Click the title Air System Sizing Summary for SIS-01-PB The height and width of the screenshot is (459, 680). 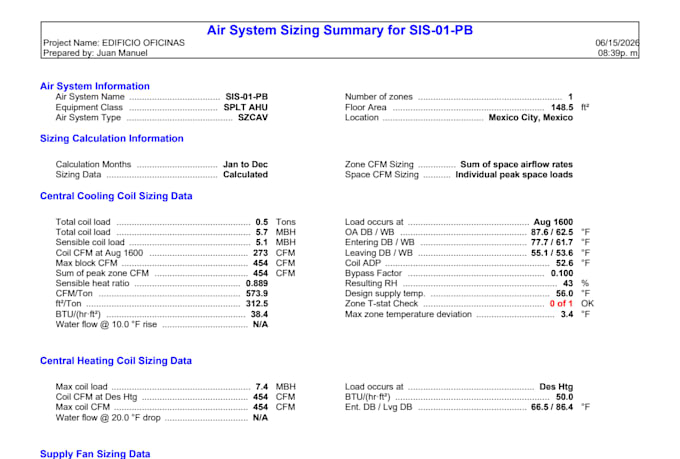(x=340, y=30)
